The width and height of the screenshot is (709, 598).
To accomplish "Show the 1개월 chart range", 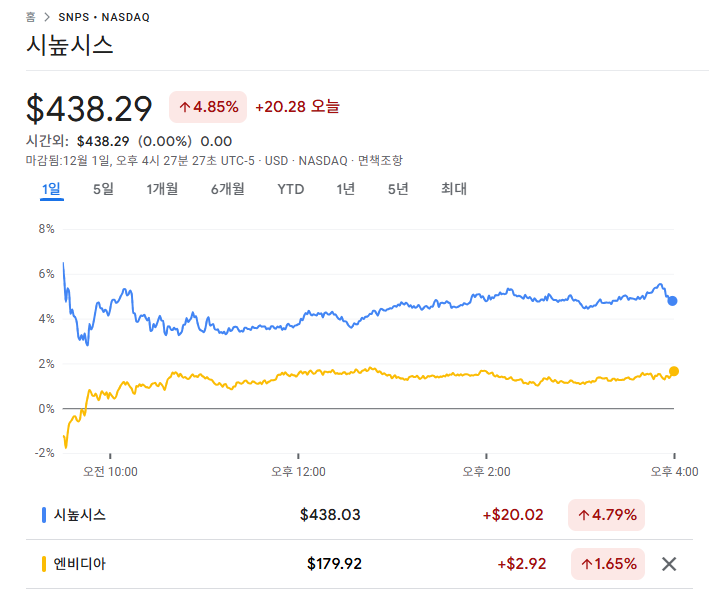I will click(162, 189).
